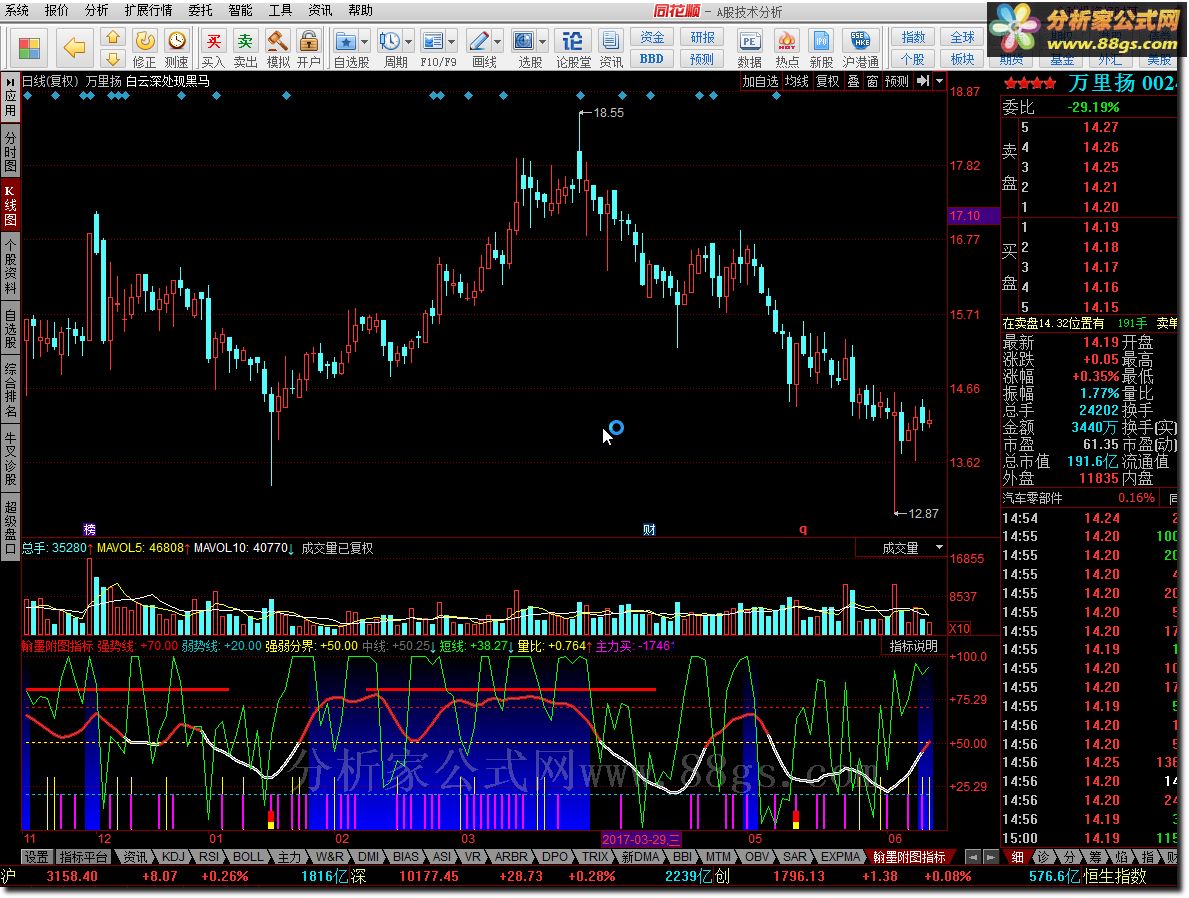Toggle 复权 price adjustment
This screenshot has height=898, width=1189.
click(827, 81)
